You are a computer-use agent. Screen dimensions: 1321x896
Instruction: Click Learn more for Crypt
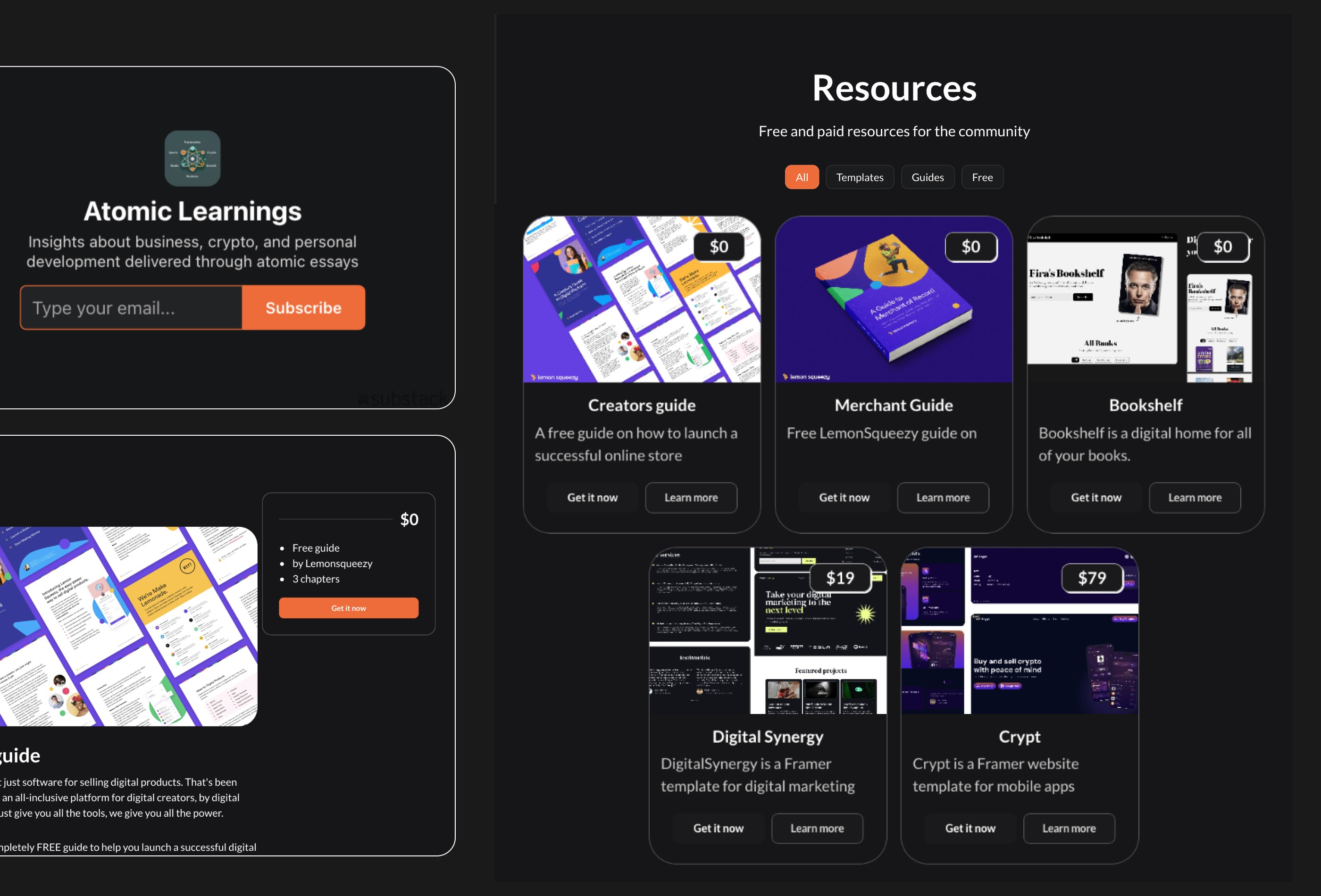point(1069,829)
